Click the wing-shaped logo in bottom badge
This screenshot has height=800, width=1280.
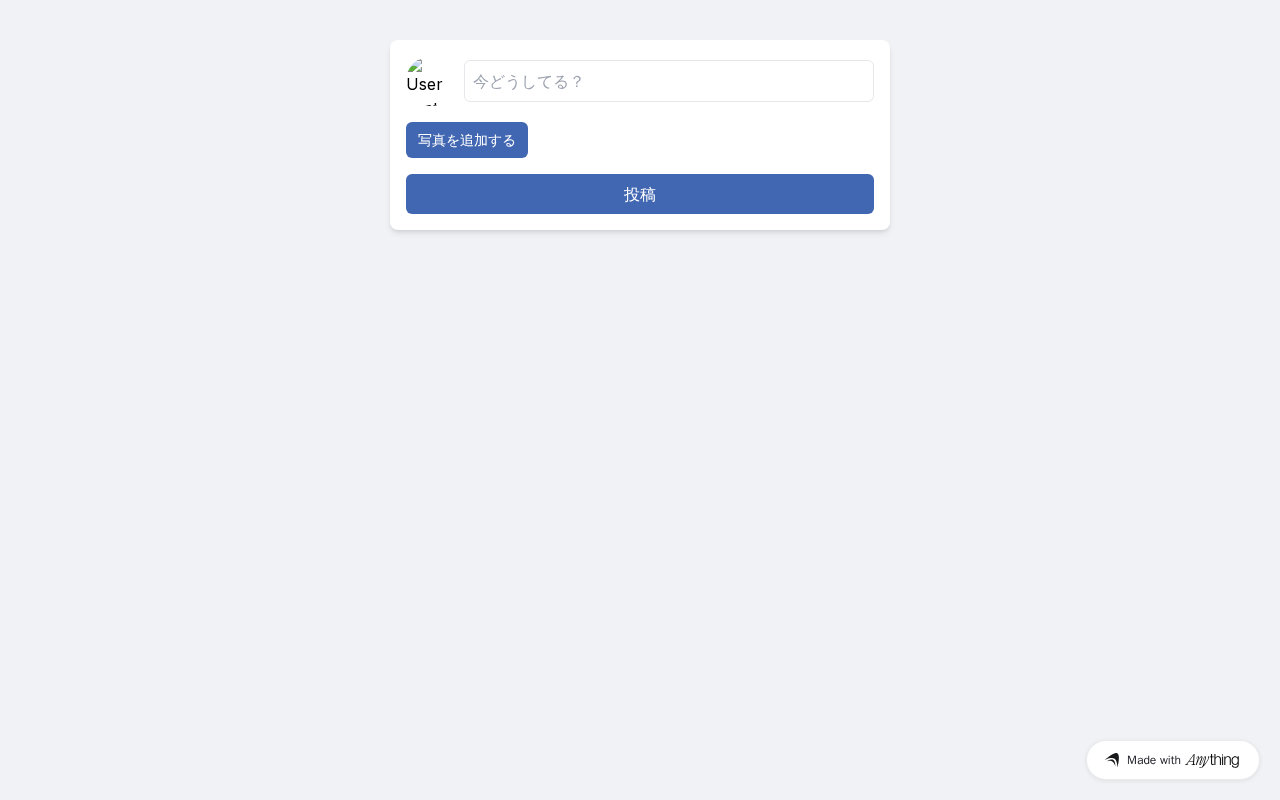(x=1112, y=760)
